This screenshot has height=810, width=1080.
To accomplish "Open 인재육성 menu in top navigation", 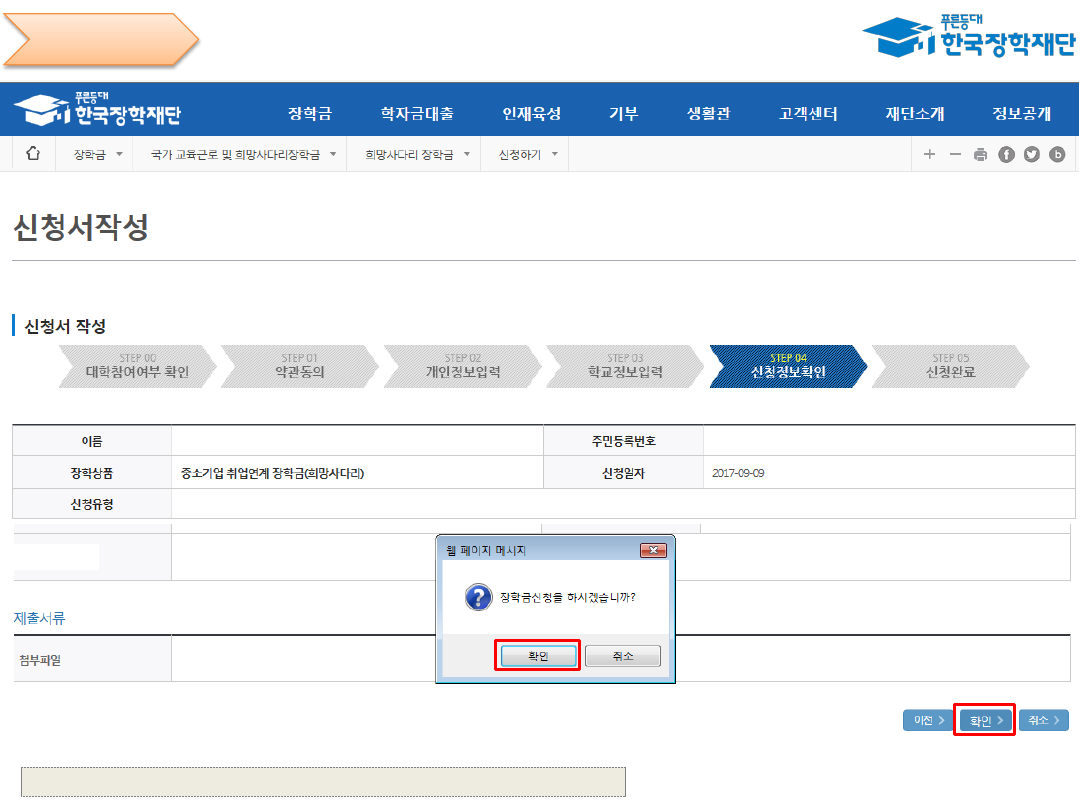I will point(531,113).
